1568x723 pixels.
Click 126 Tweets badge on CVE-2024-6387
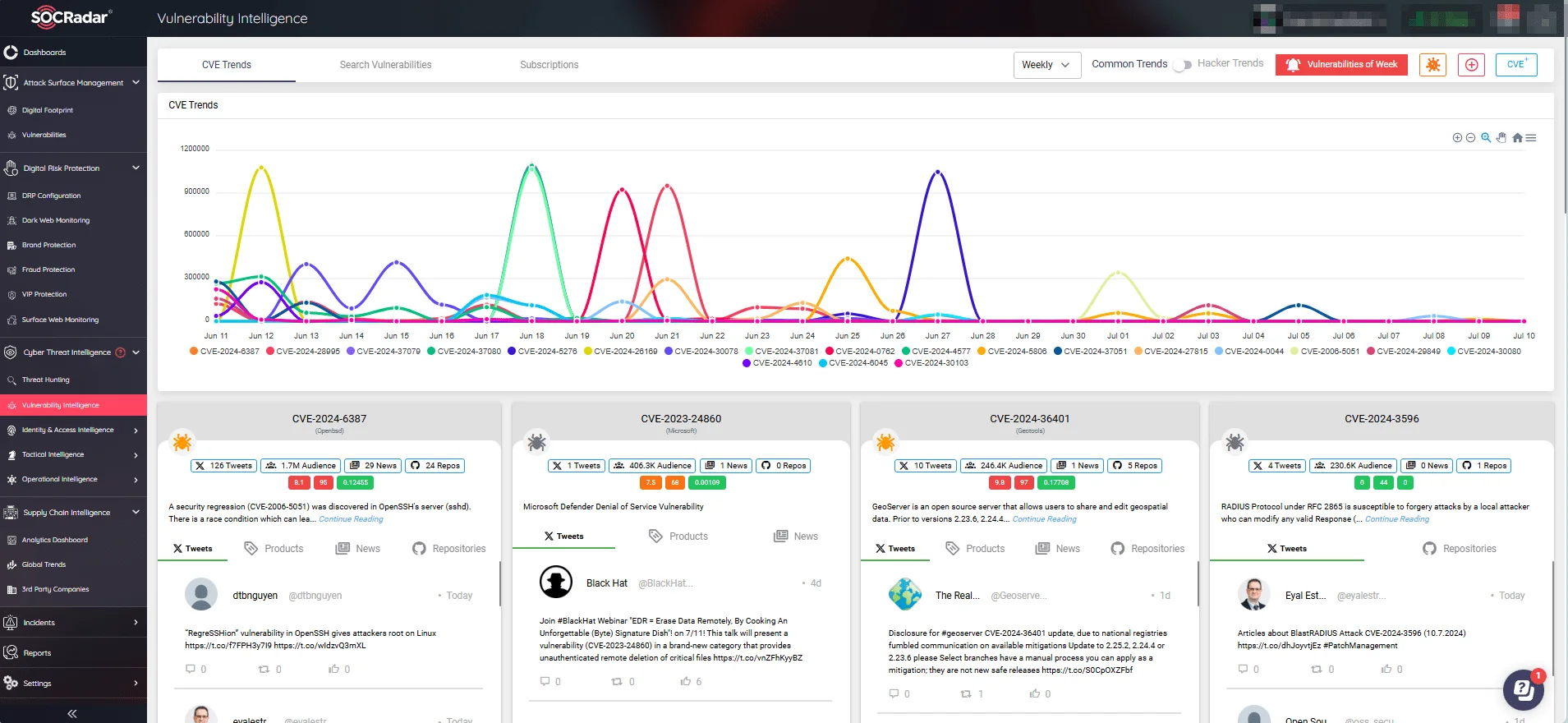(x=224, y=466)
